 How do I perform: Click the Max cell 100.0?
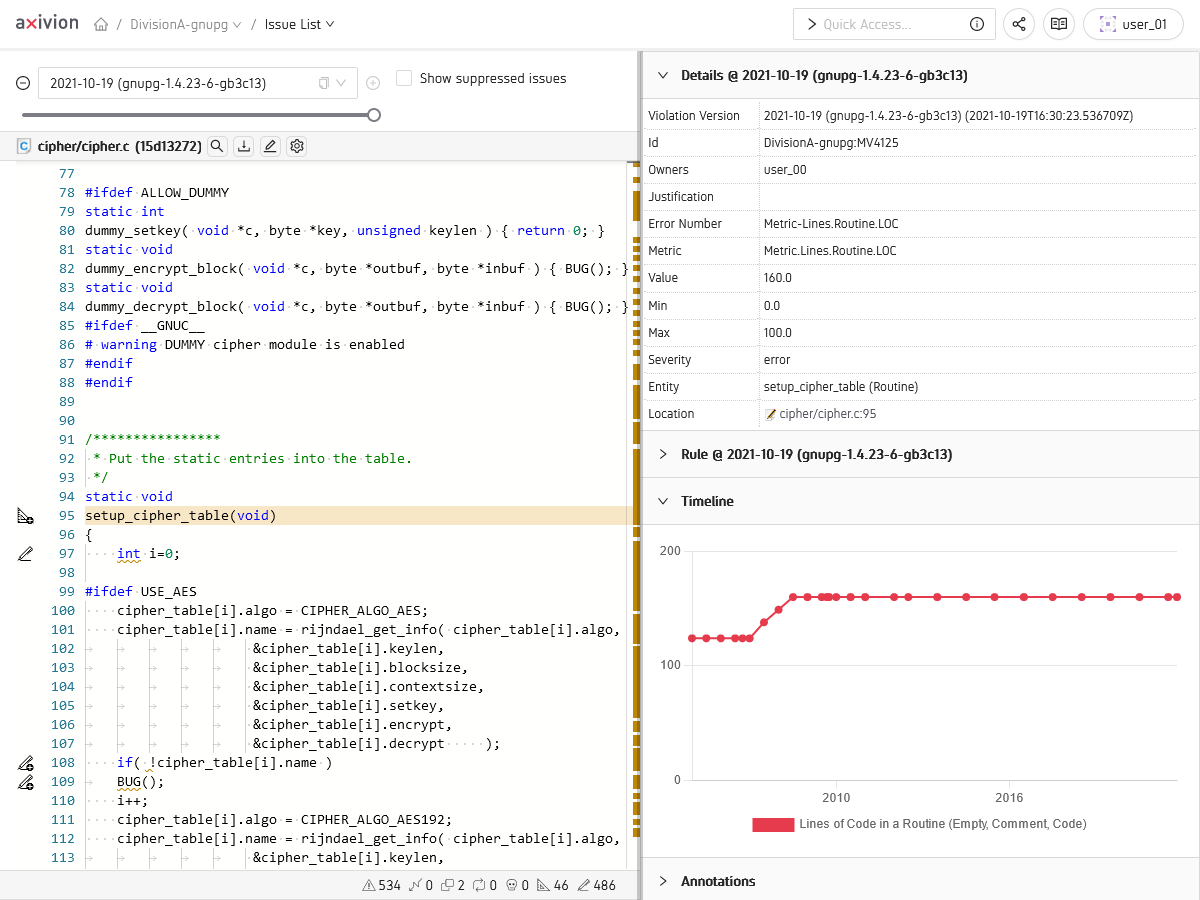[777, 332]
